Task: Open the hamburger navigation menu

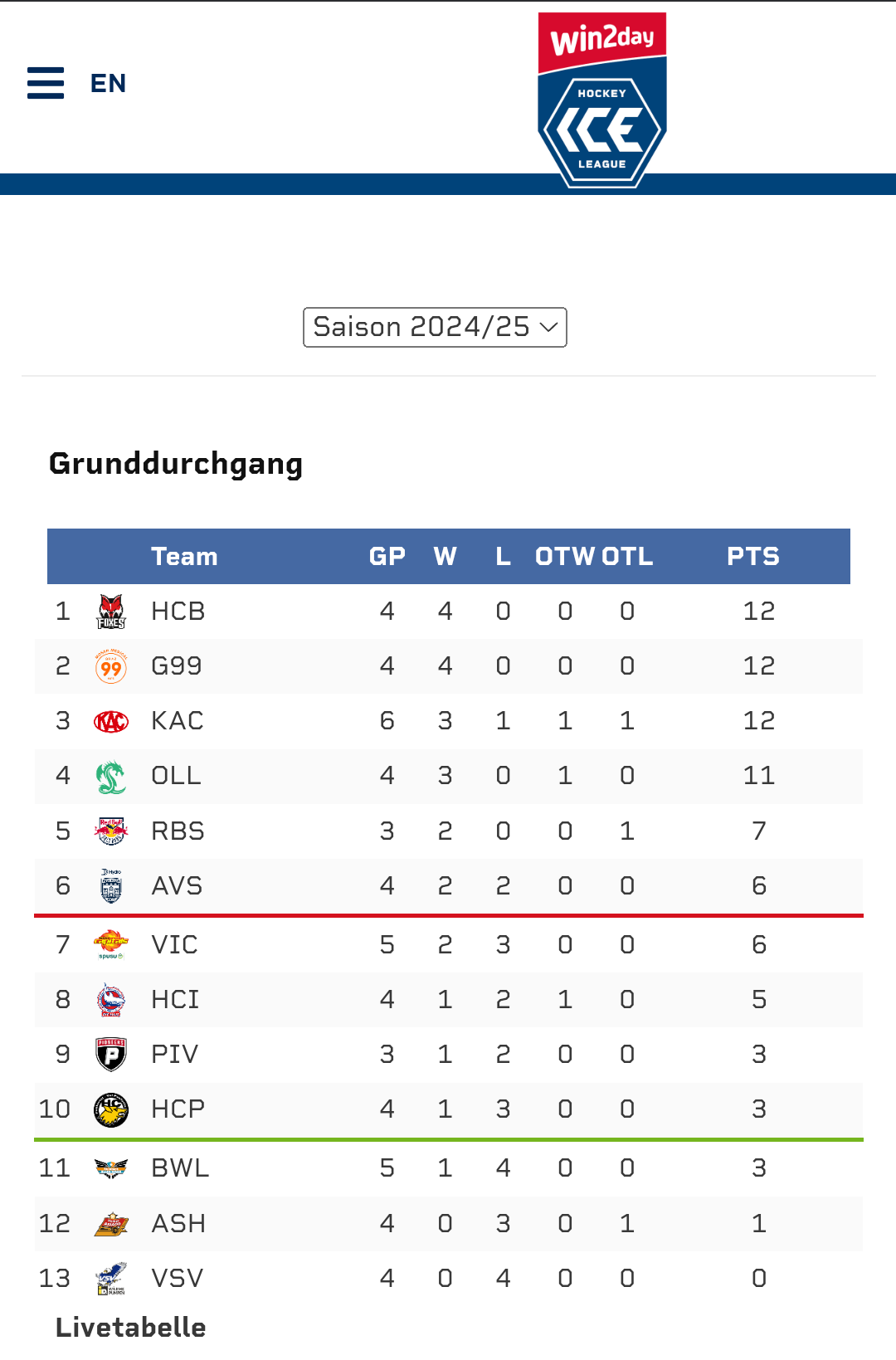Action: pyautogui.click(x=46, y=83)
